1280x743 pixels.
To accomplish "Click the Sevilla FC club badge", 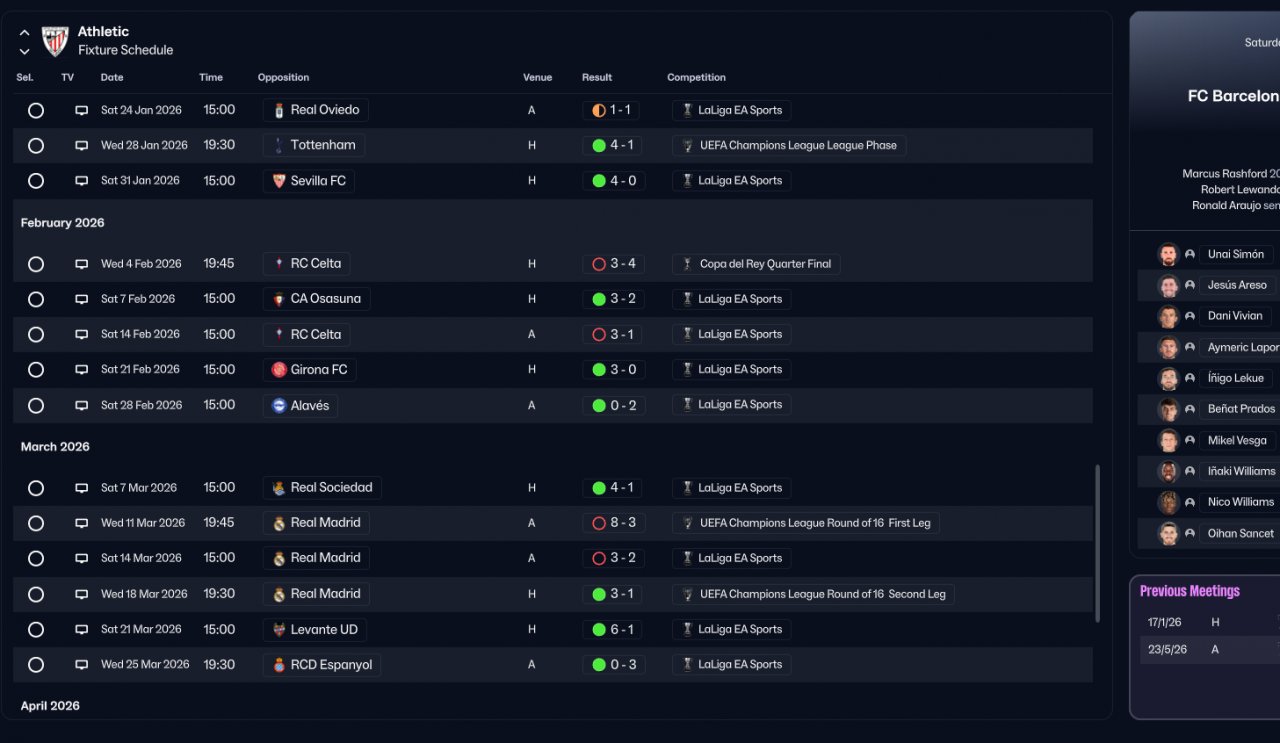I will 279,181.
